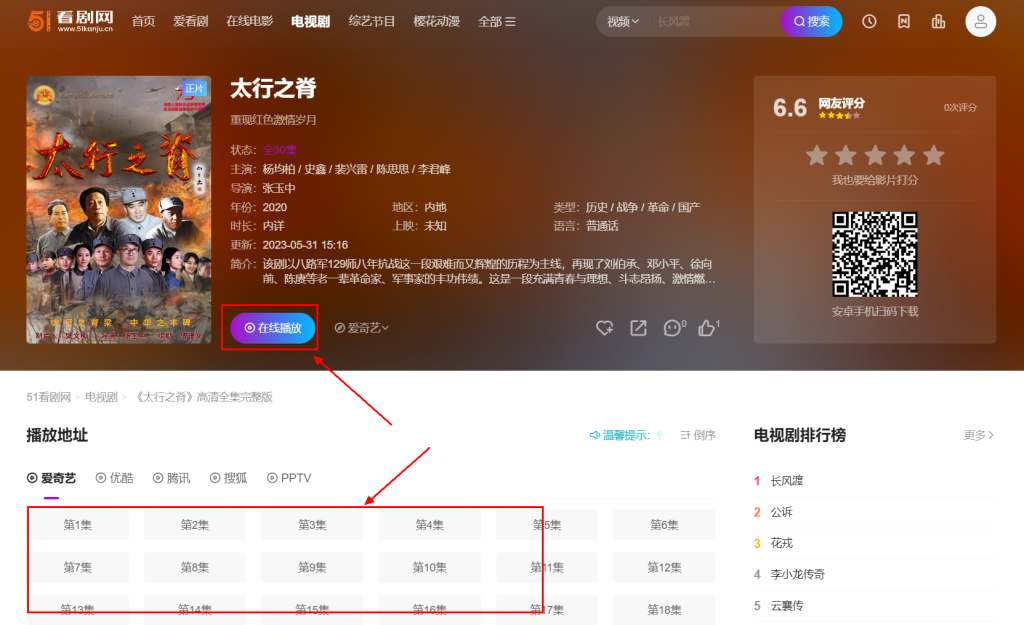The height and width of the screenshot is (625, 1024).
Task: Go to 在线电影 nav tab
Action: [x=249, y=21]
